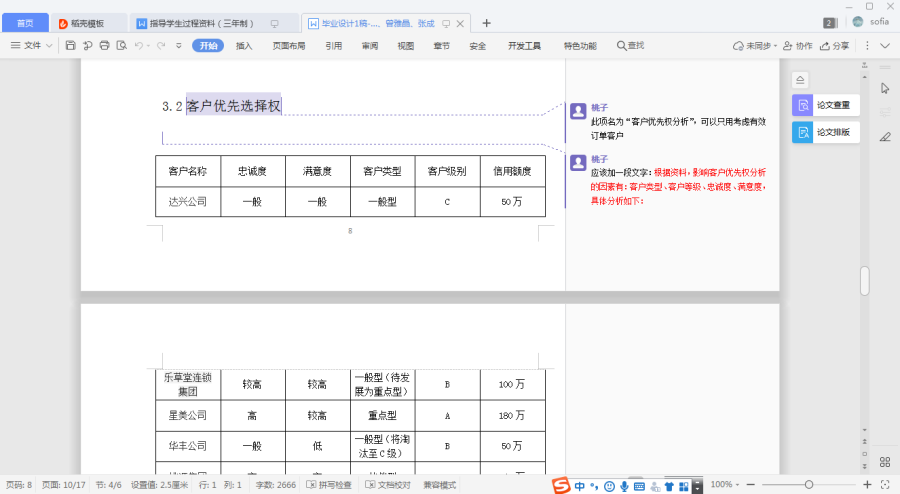
Task: Open the 页面布局 ribbon tab
Action: click(289, 46)
